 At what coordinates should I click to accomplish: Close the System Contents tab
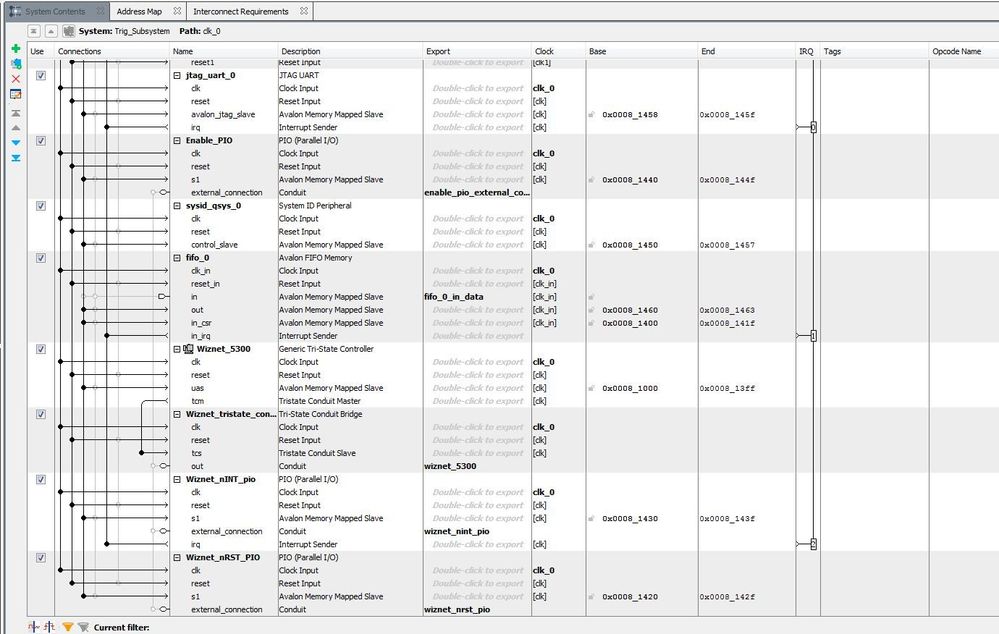100,11
